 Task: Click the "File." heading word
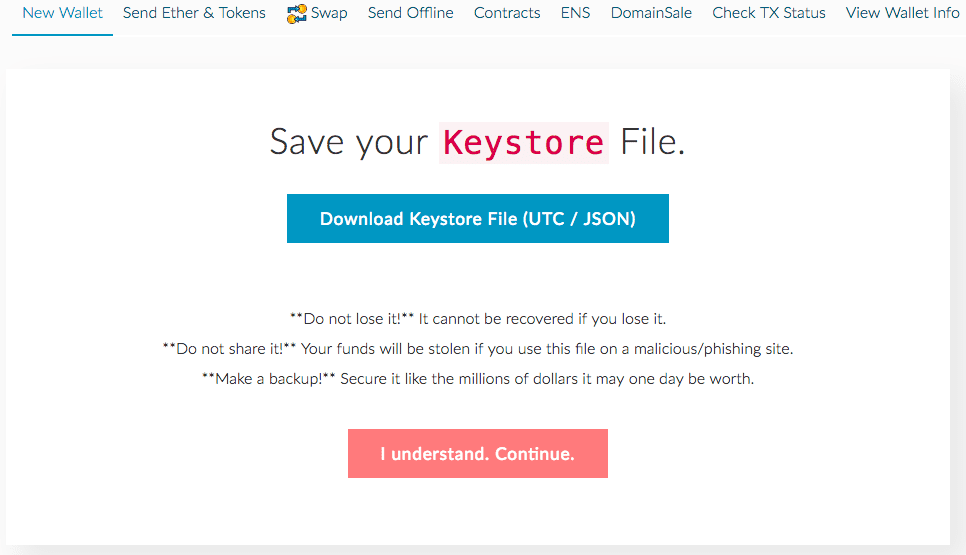[x=652, y=142]
